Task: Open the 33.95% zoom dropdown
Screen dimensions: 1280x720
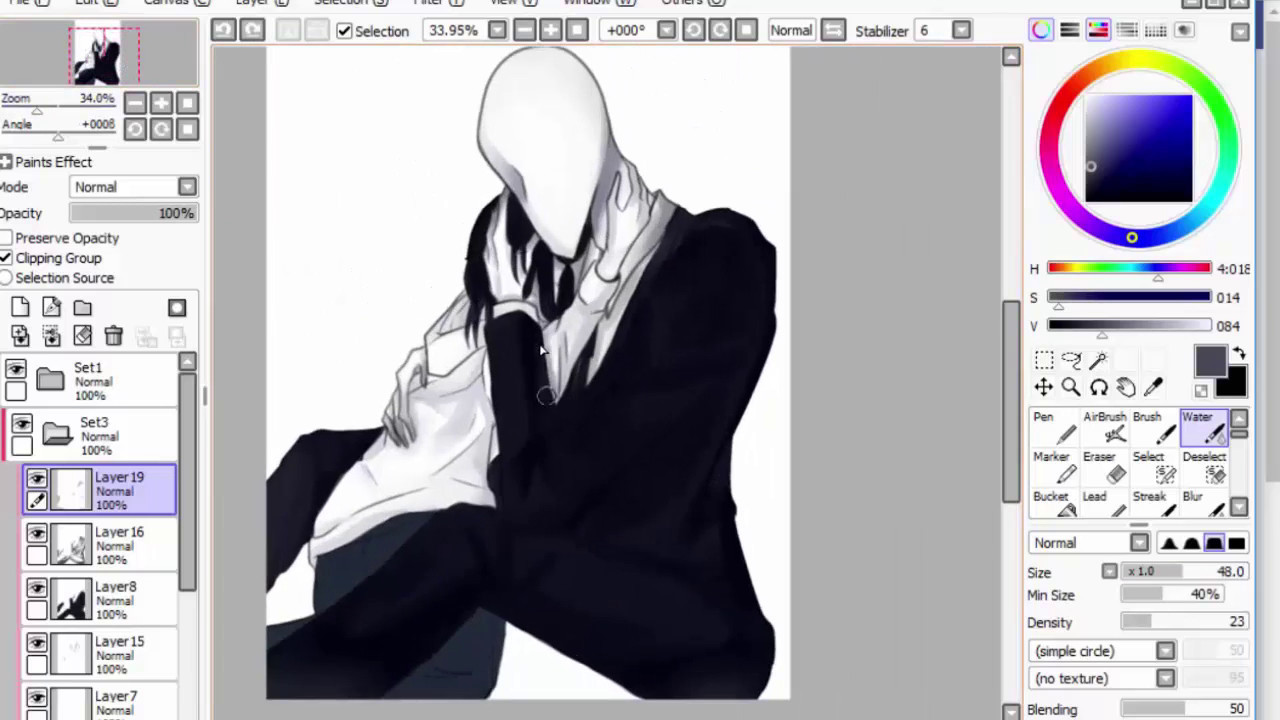Action: [x=497, y=31]
